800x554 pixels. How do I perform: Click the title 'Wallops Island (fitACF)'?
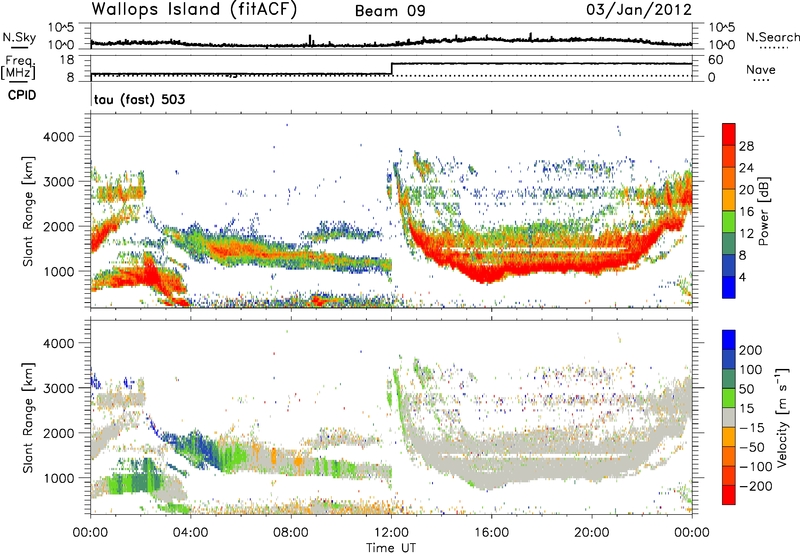tap(194, 10)
